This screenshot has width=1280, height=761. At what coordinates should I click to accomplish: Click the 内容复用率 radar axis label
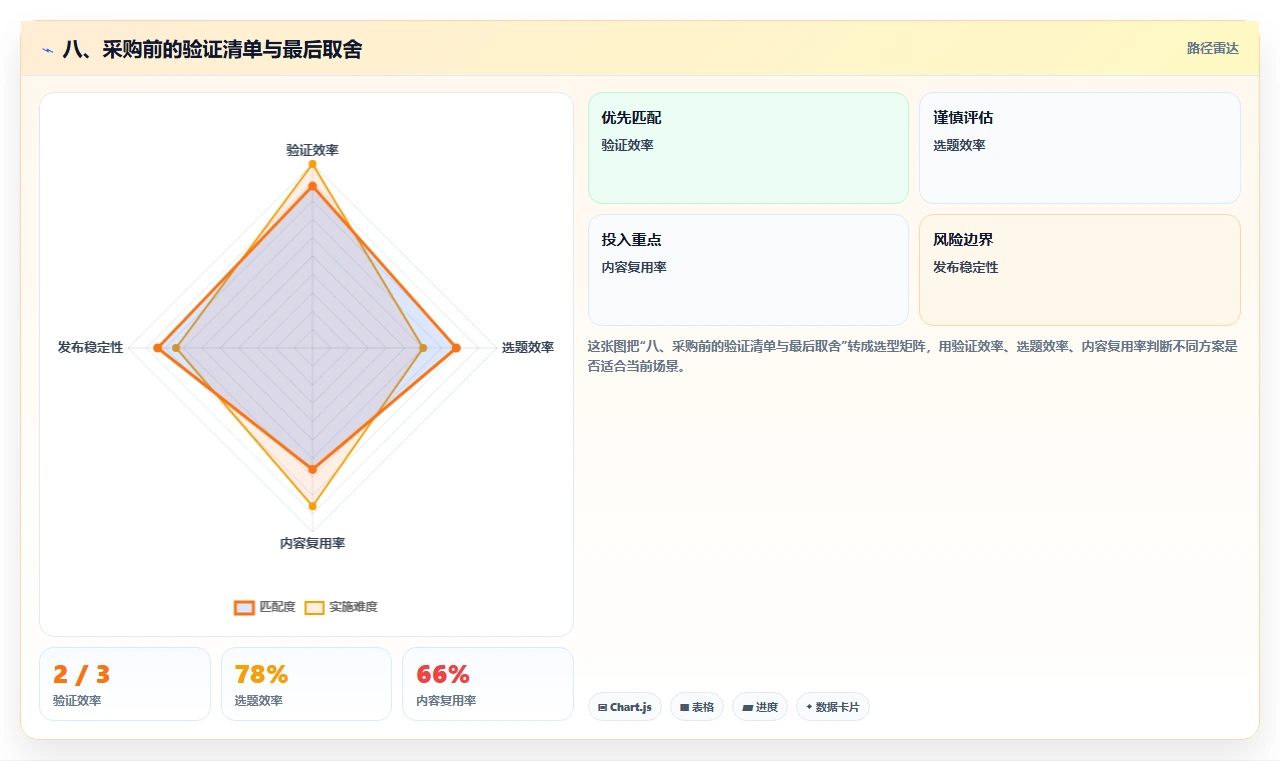coord(312,543)
